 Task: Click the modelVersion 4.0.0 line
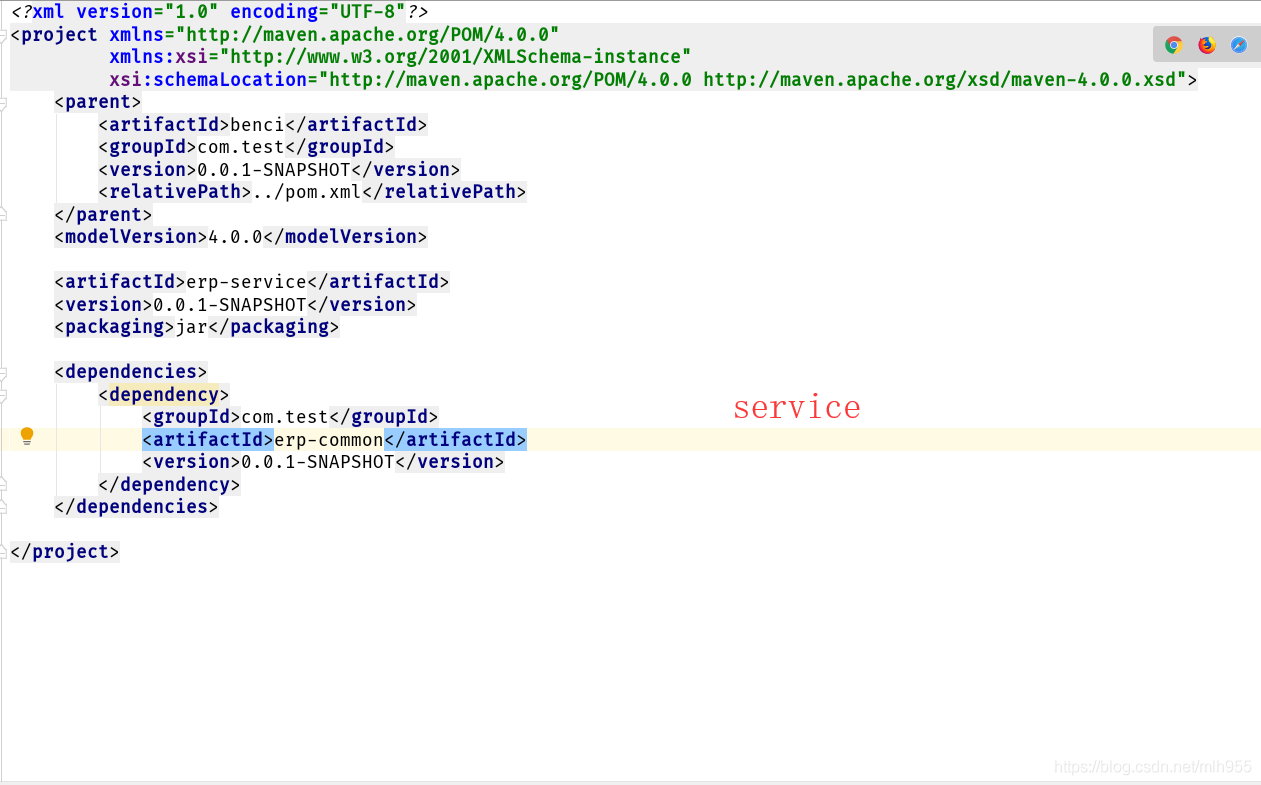[241, 237]
